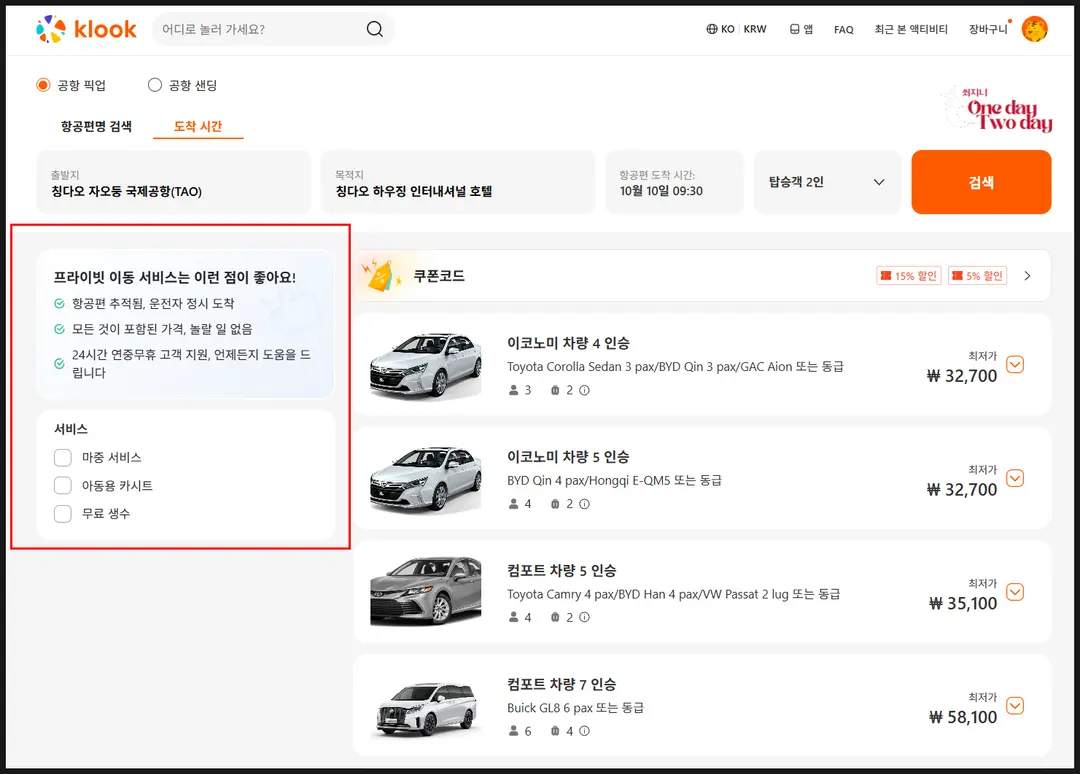Open the FAQ menu link
The image size is (1080, 774).
coord(844,30)
